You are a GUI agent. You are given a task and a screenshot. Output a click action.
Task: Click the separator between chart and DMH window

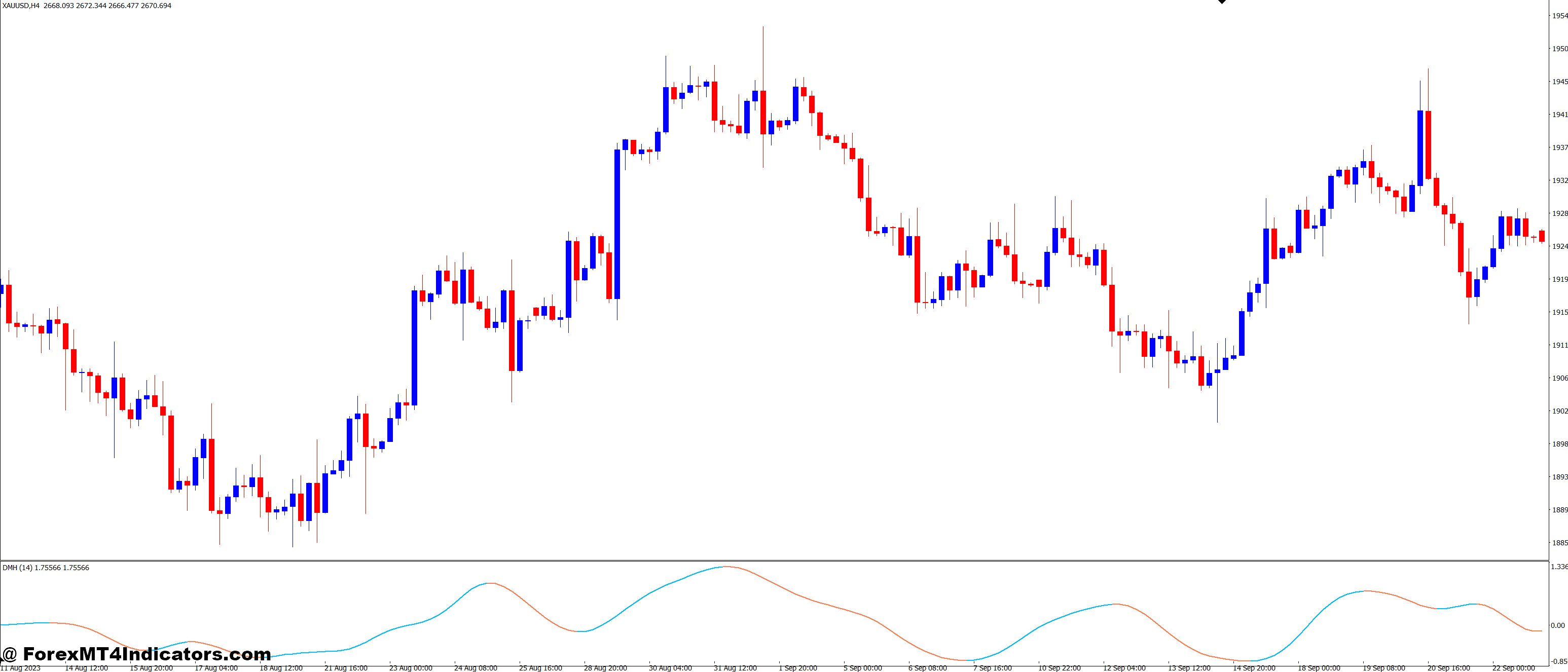[x=773, y=561]
